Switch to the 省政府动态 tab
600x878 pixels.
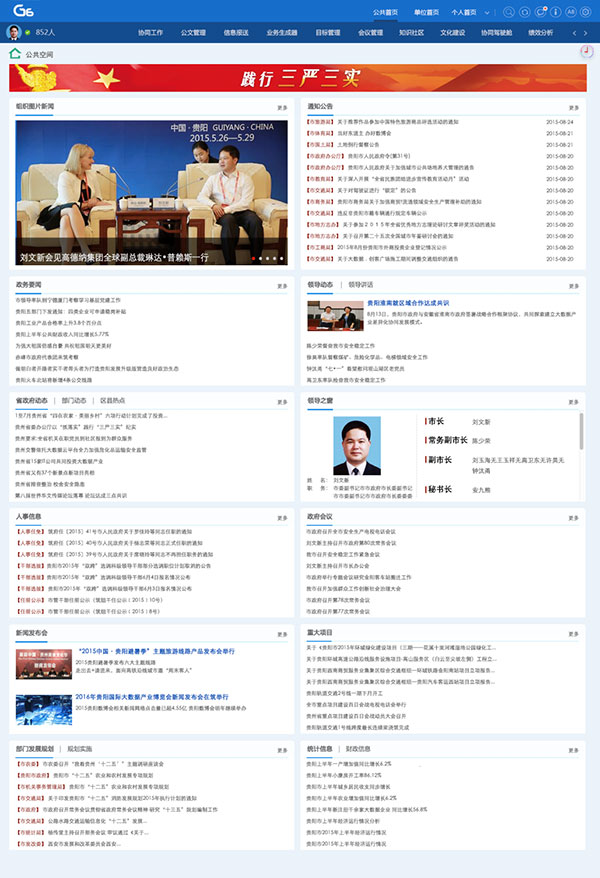32,400
